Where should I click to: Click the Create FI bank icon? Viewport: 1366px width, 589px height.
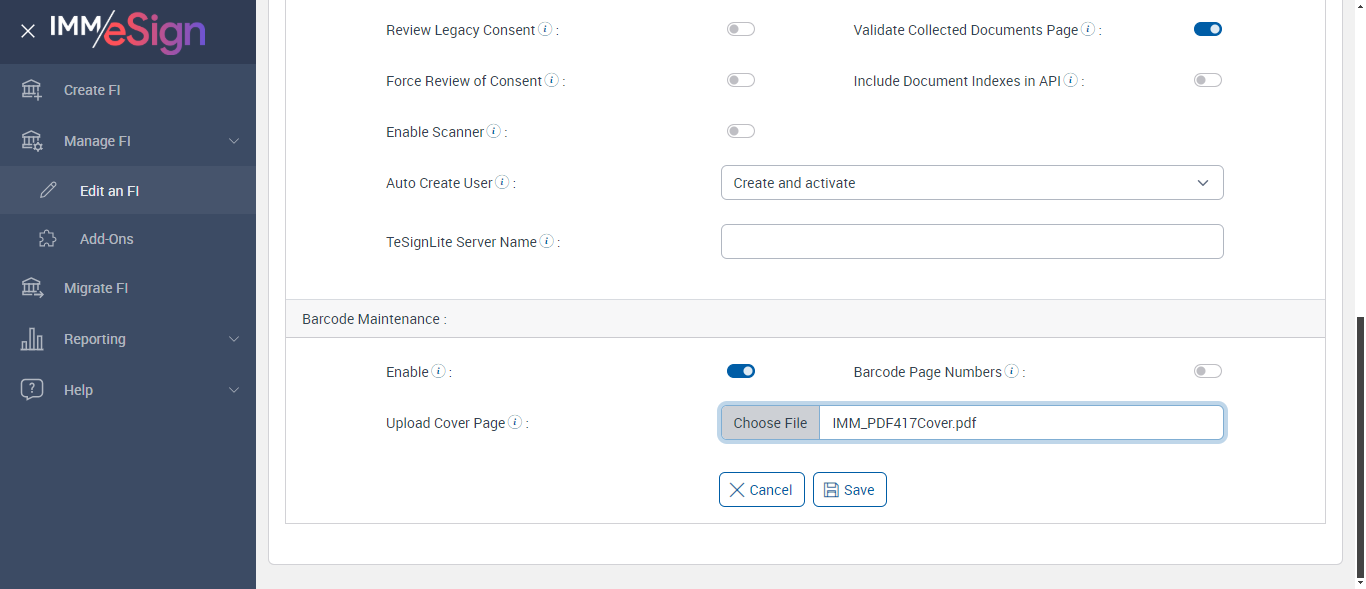[32, 90]
